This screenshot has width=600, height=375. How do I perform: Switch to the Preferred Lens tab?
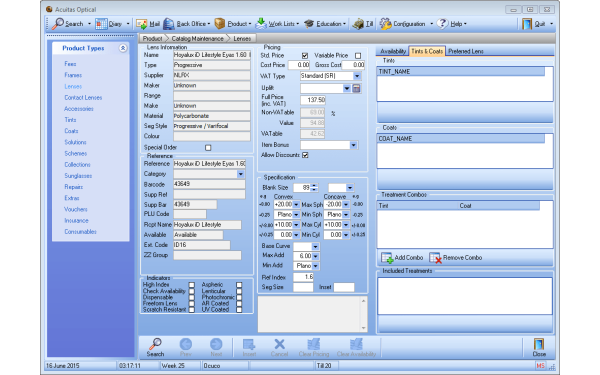click(466, 51)
